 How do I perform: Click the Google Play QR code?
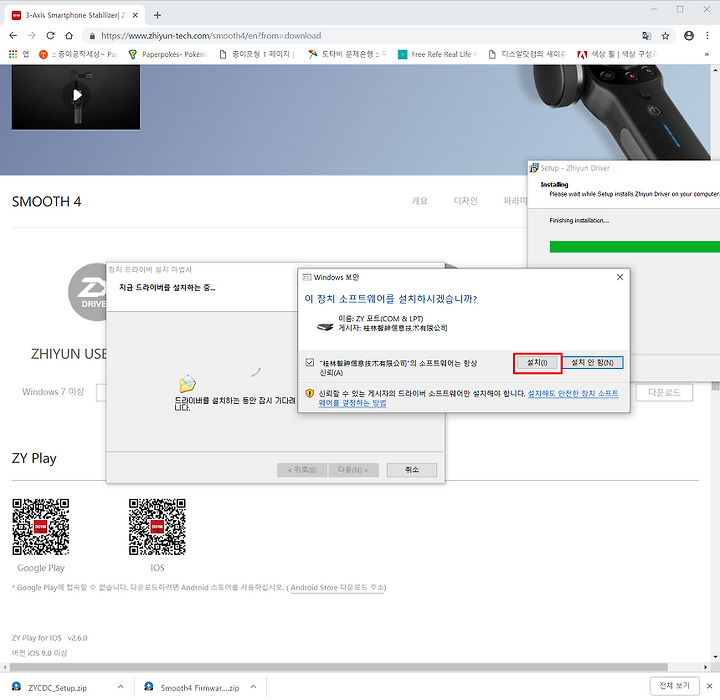point(41,527)
